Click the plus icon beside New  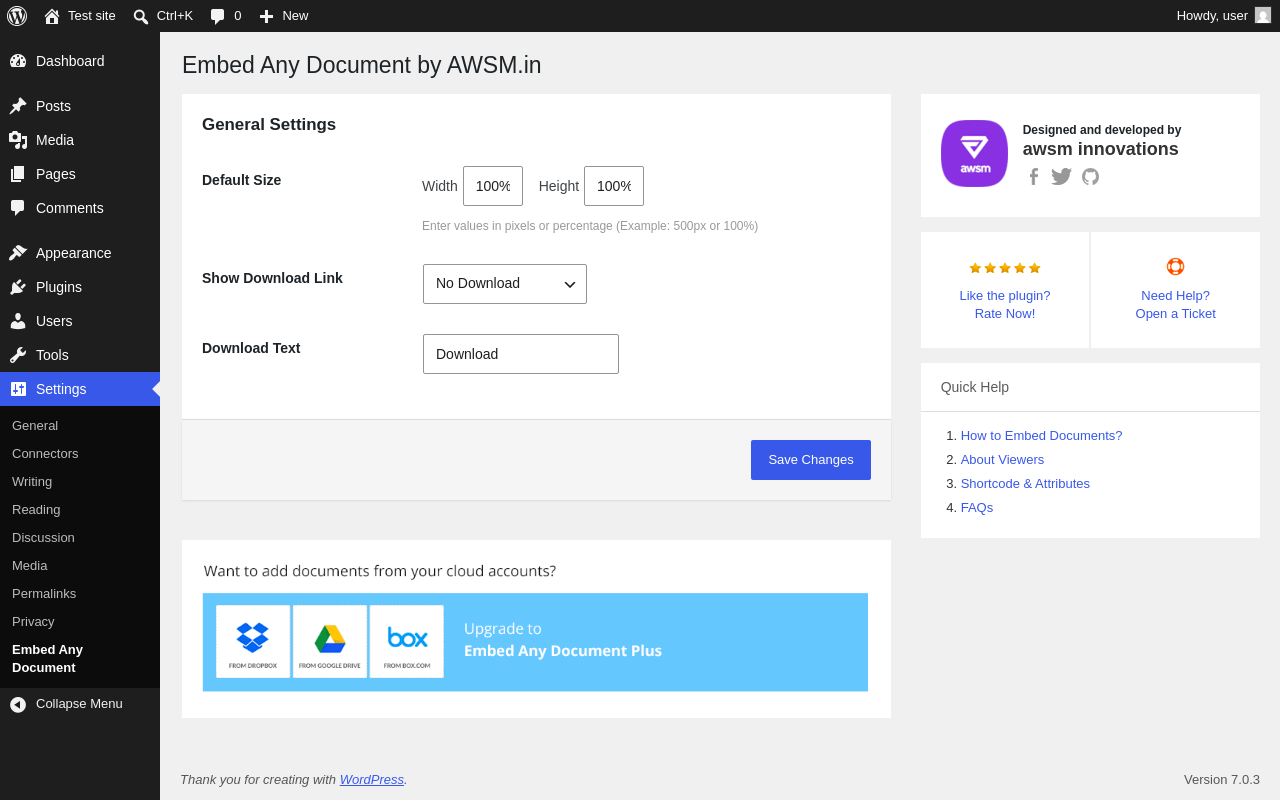266,16
